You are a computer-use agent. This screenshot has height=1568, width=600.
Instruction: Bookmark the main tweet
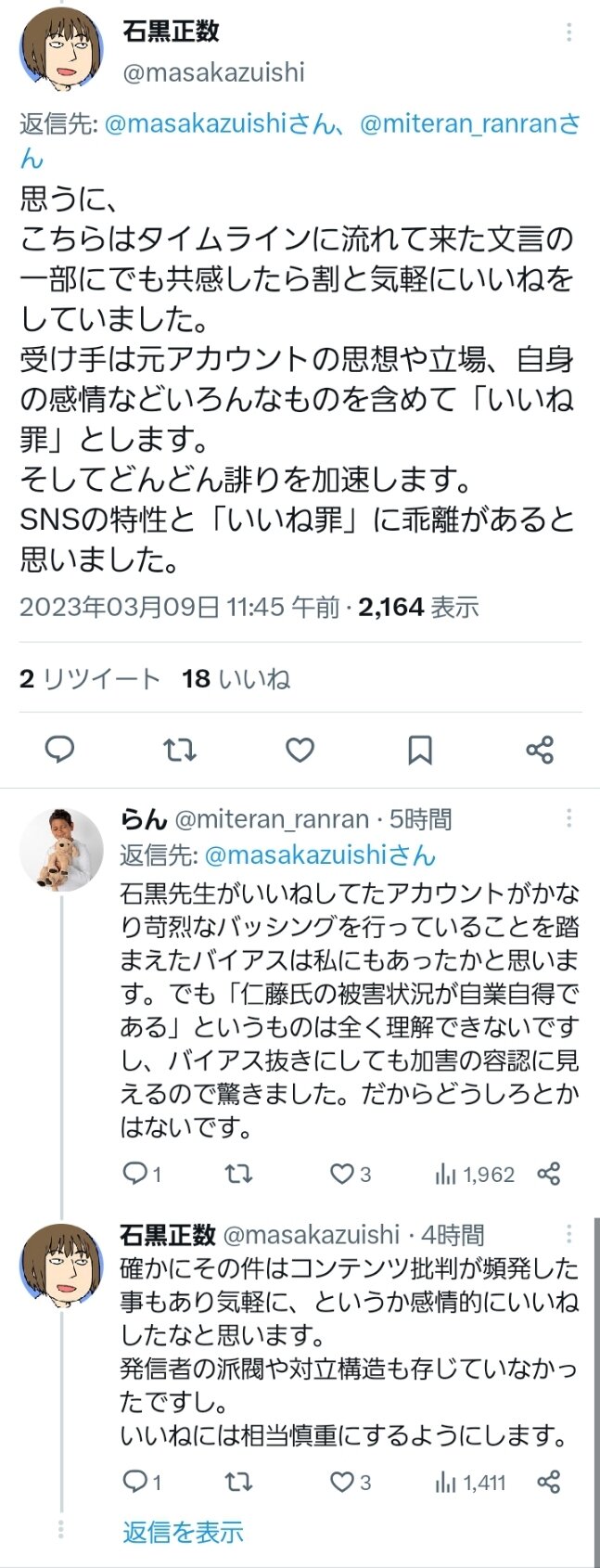[x=420, y=750]
